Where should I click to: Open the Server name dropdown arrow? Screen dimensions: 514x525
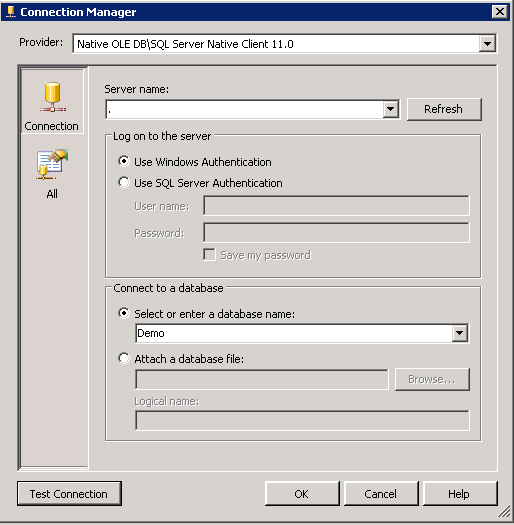(x=390, y=109)
